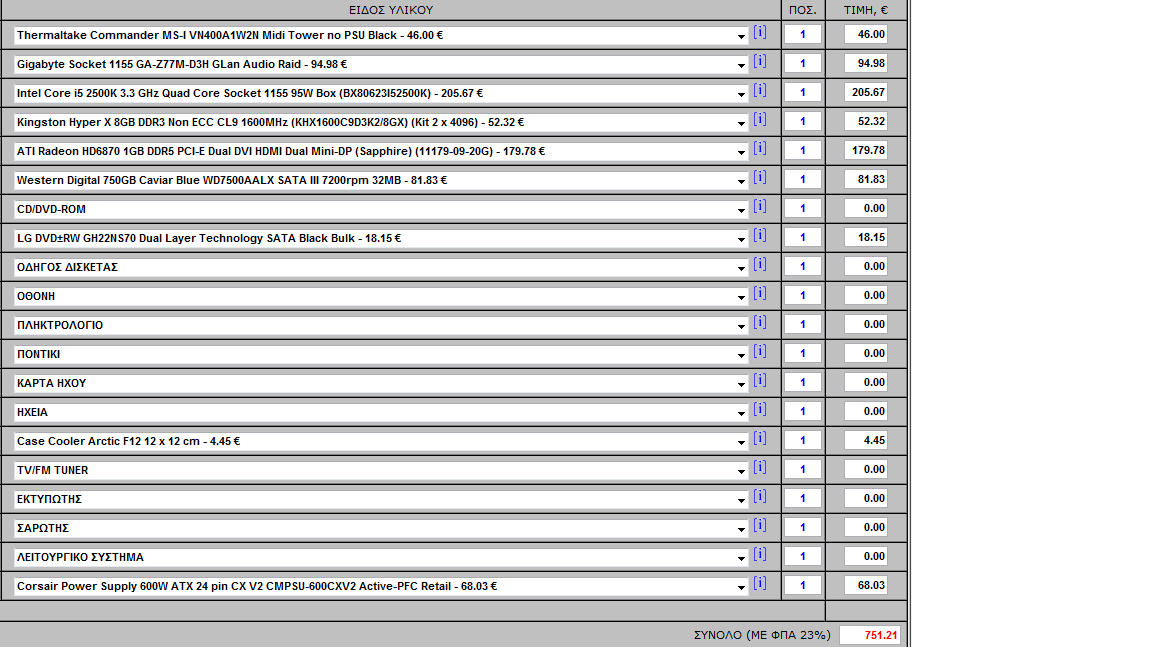The width and height of the screenshot is (1152, 648).
Task: Click the total field showing 751.21
Action: pos(870,636)
